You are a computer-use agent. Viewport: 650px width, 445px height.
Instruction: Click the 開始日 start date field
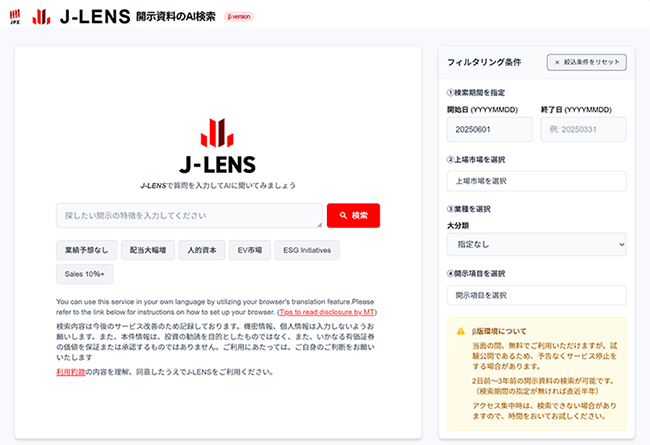click(490, 129)
